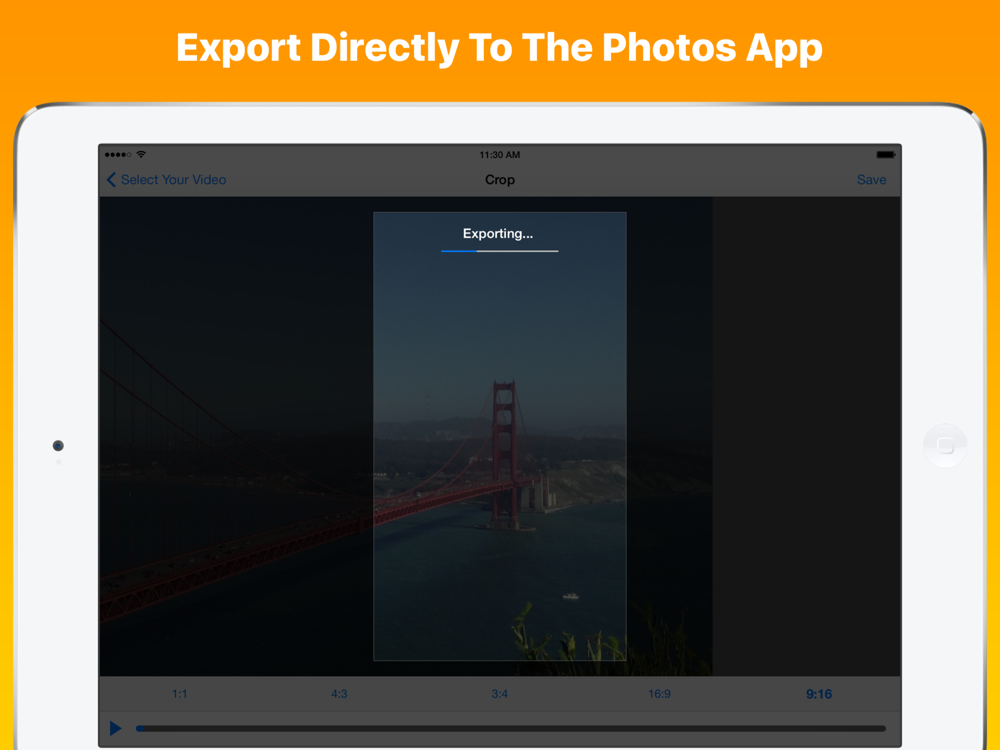Tap the cropped video preview area
This screenshot has width=1000, height=750.
tap(499, 436)
